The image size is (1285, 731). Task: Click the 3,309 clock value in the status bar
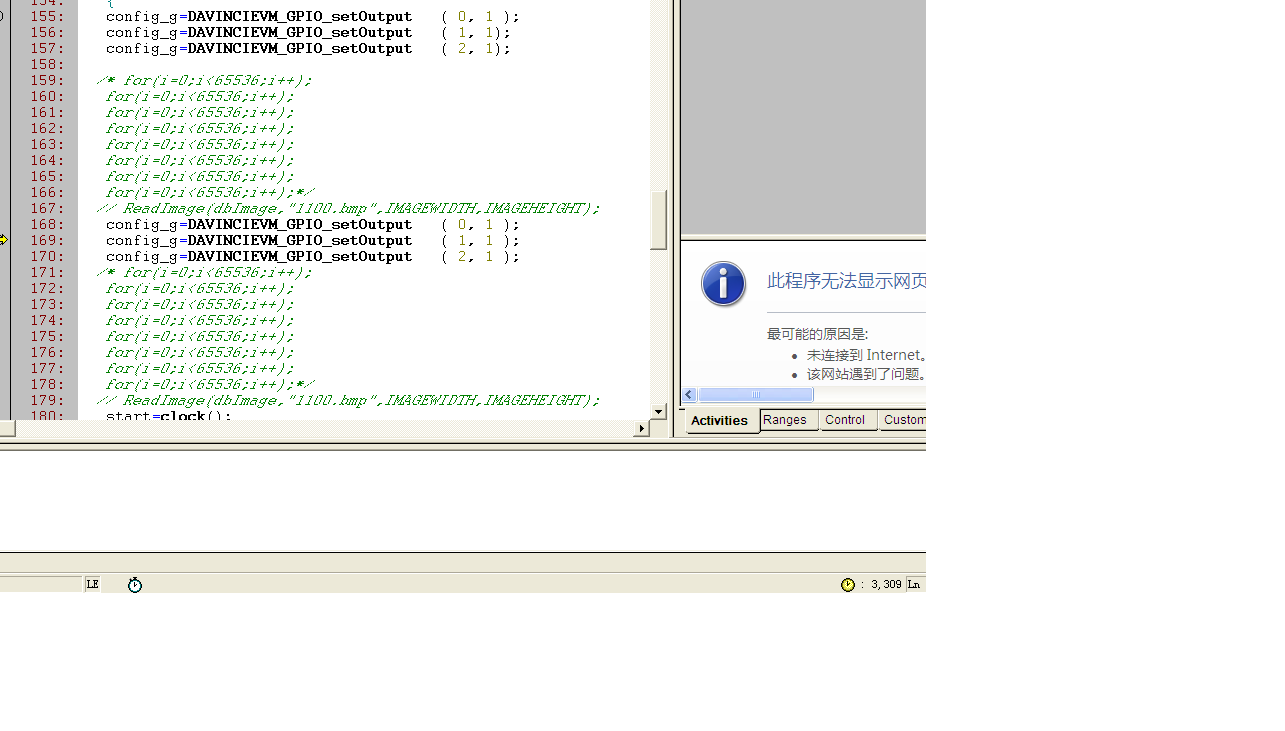(x=886, y=584)
